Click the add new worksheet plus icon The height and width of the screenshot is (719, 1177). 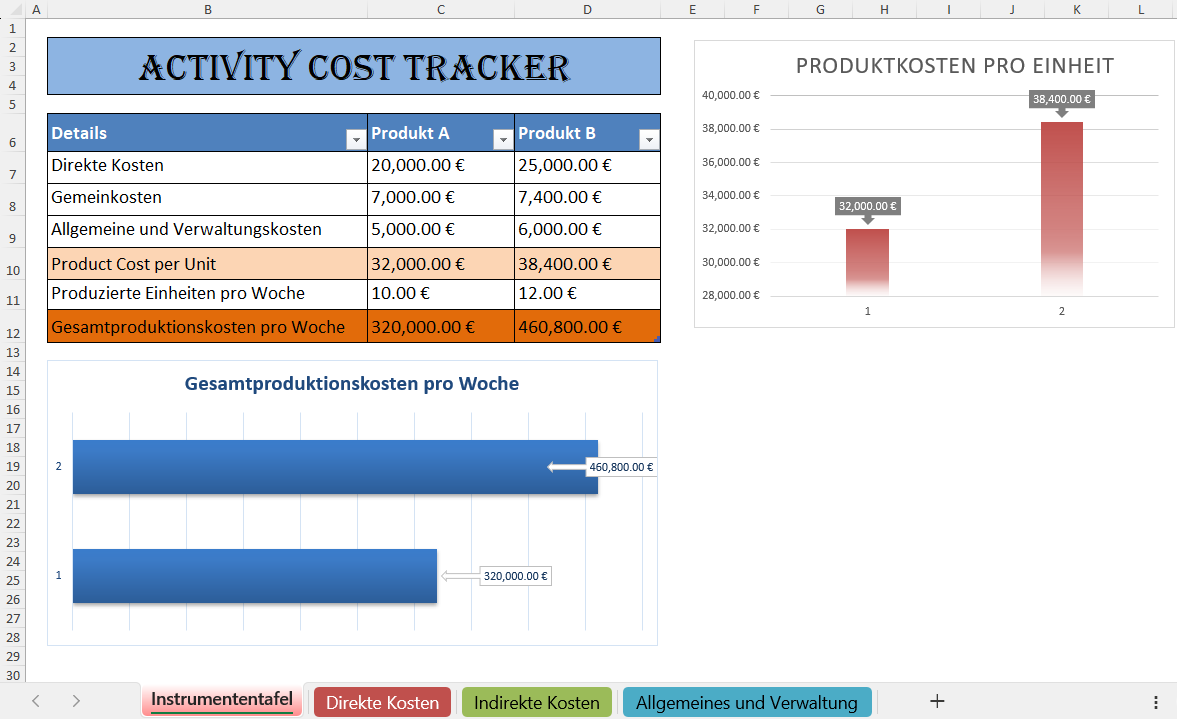pyautogui.click(x=936, y=702)
